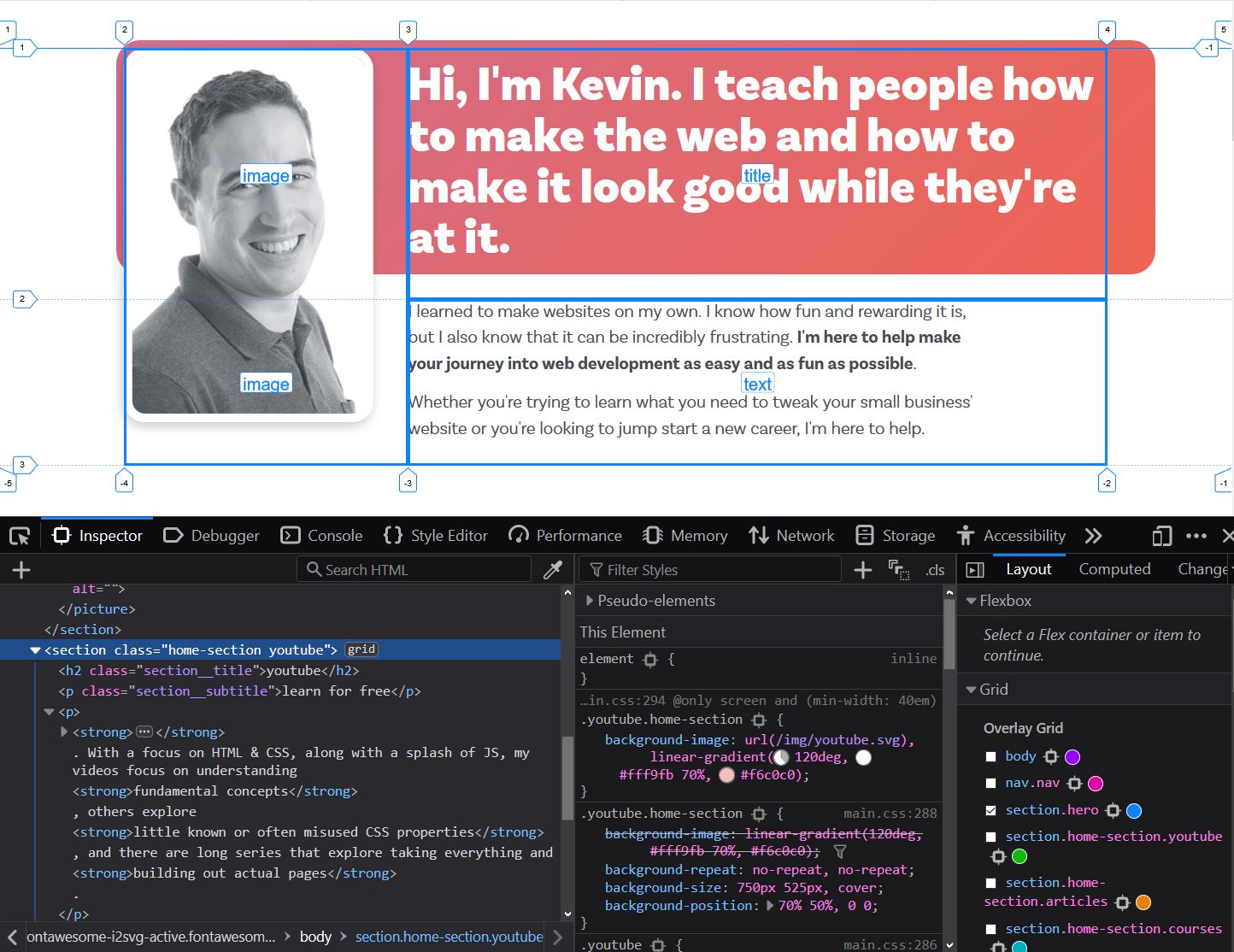Open #f6c0c0 pink color swatch

click(x=727, y=775)
